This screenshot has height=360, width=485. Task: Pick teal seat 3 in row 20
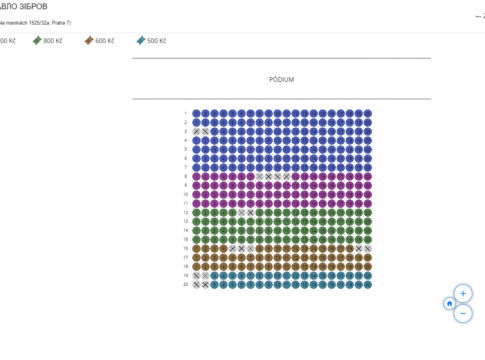(214, 285)
